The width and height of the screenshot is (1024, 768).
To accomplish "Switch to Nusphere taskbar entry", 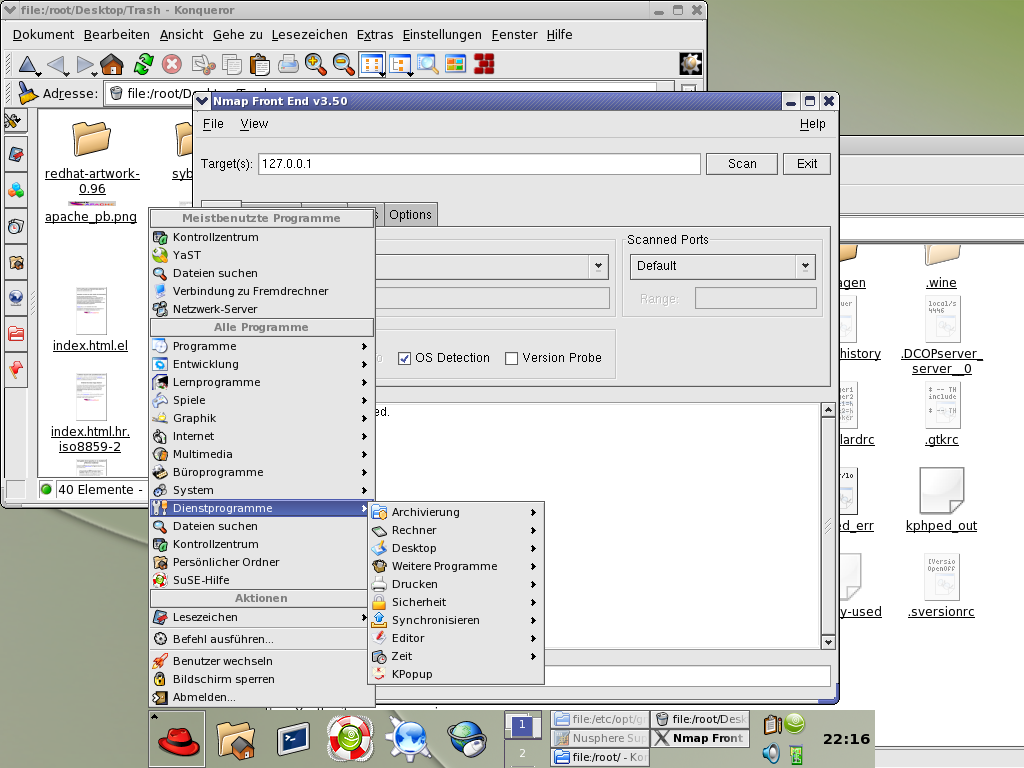I will click(x=600, y=738).
